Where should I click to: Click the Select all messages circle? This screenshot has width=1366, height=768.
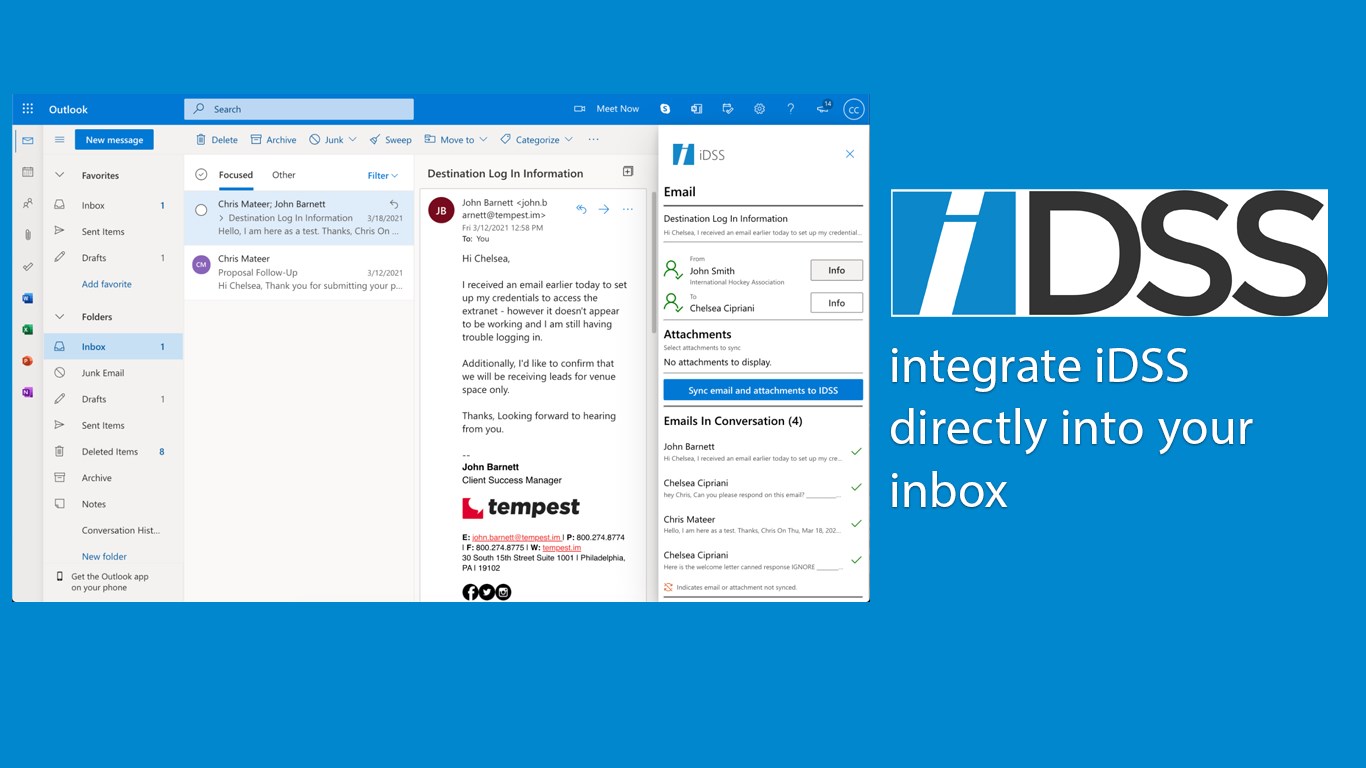coord(201,174)
